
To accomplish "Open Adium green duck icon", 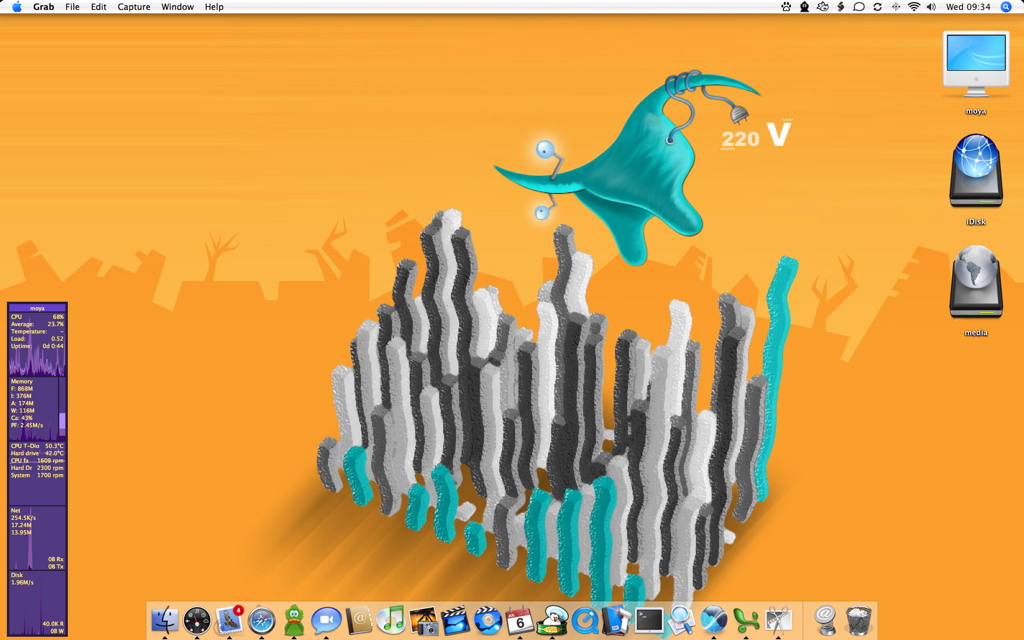I will 294,620.
